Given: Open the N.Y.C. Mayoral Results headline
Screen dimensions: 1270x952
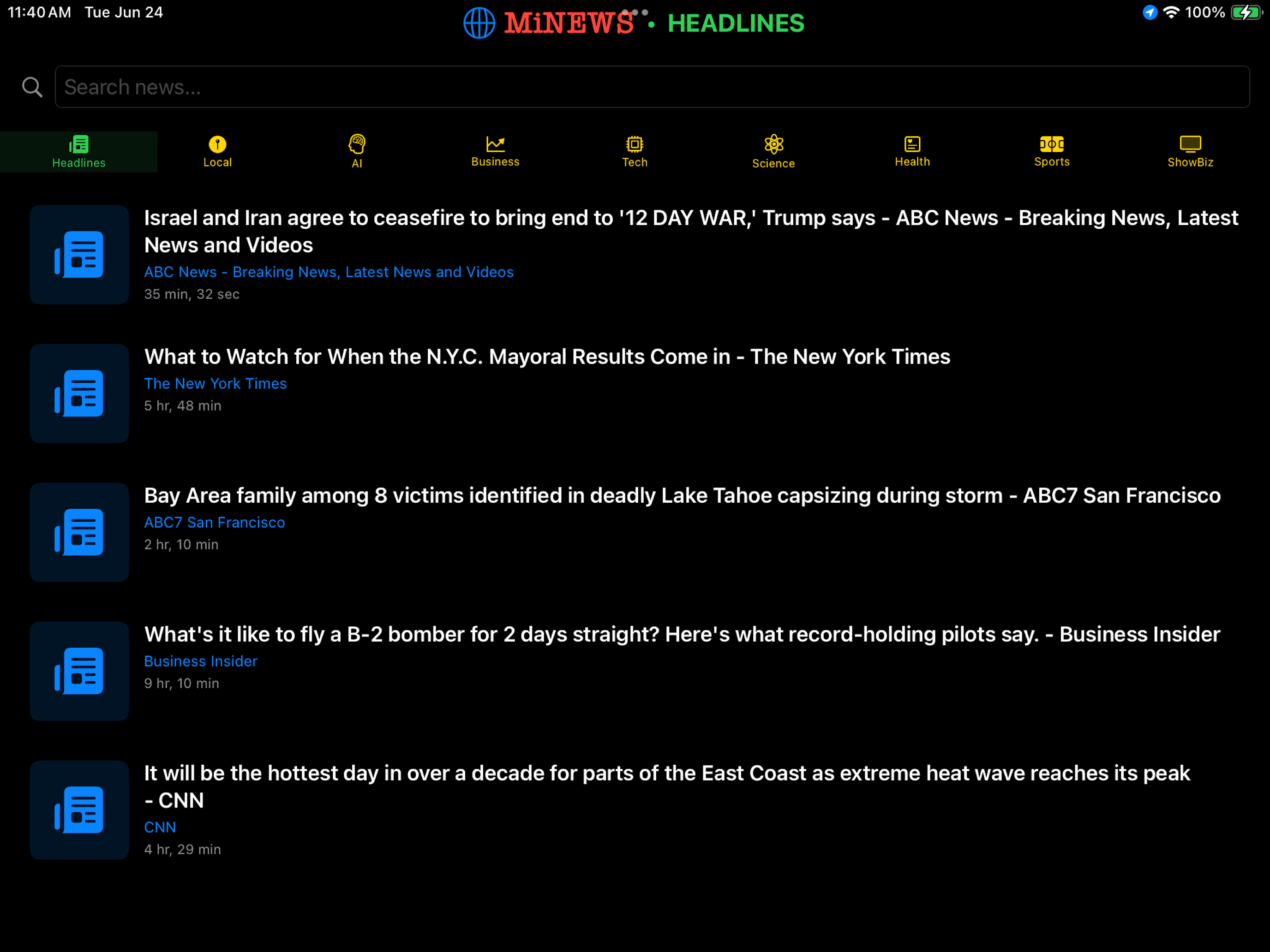Looking at the screenshot, I should click(x=547, y=357).
